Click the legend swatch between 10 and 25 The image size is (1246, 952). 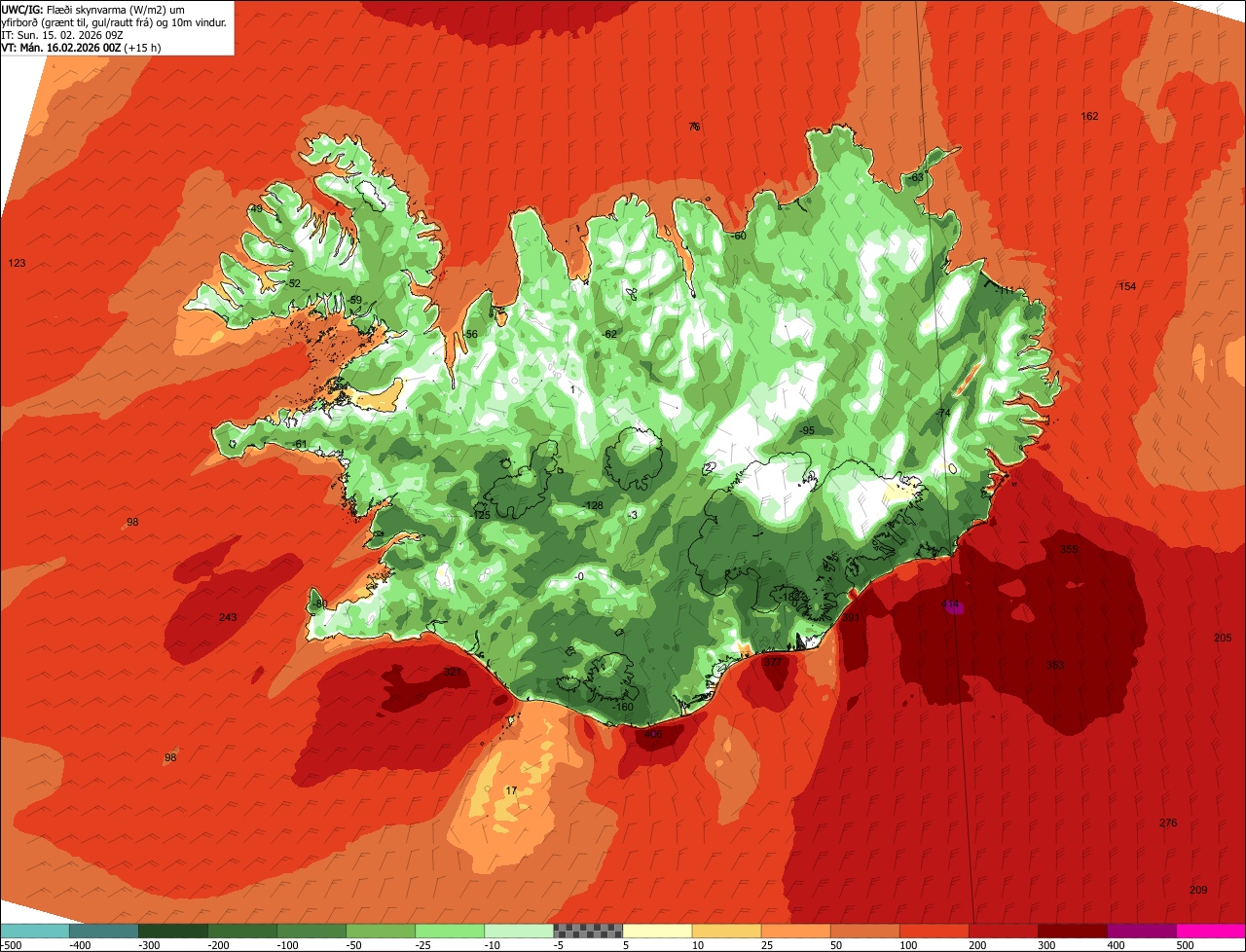(726, 931)
